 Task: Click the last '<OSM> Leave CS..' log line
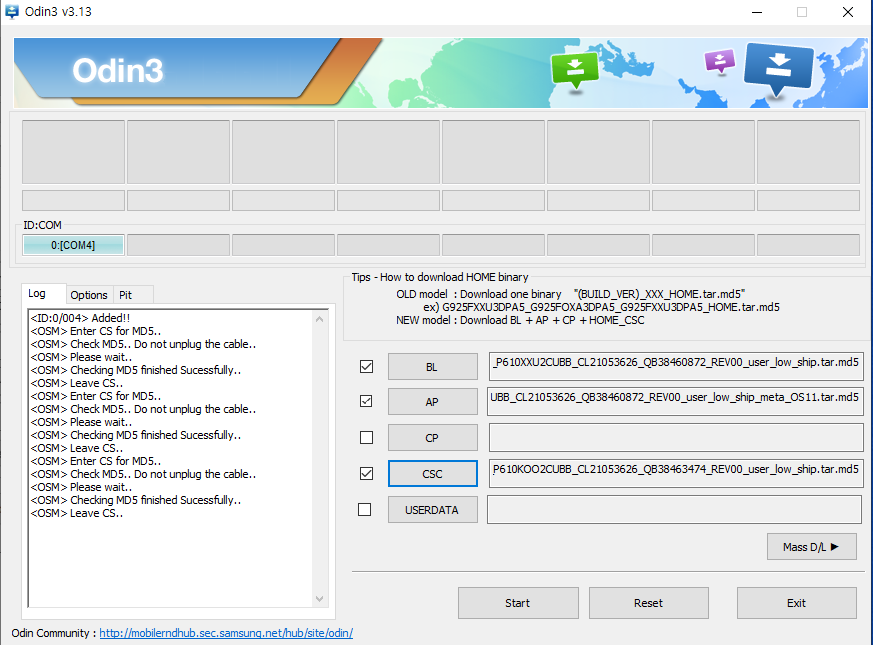click(x=77, y=513)
